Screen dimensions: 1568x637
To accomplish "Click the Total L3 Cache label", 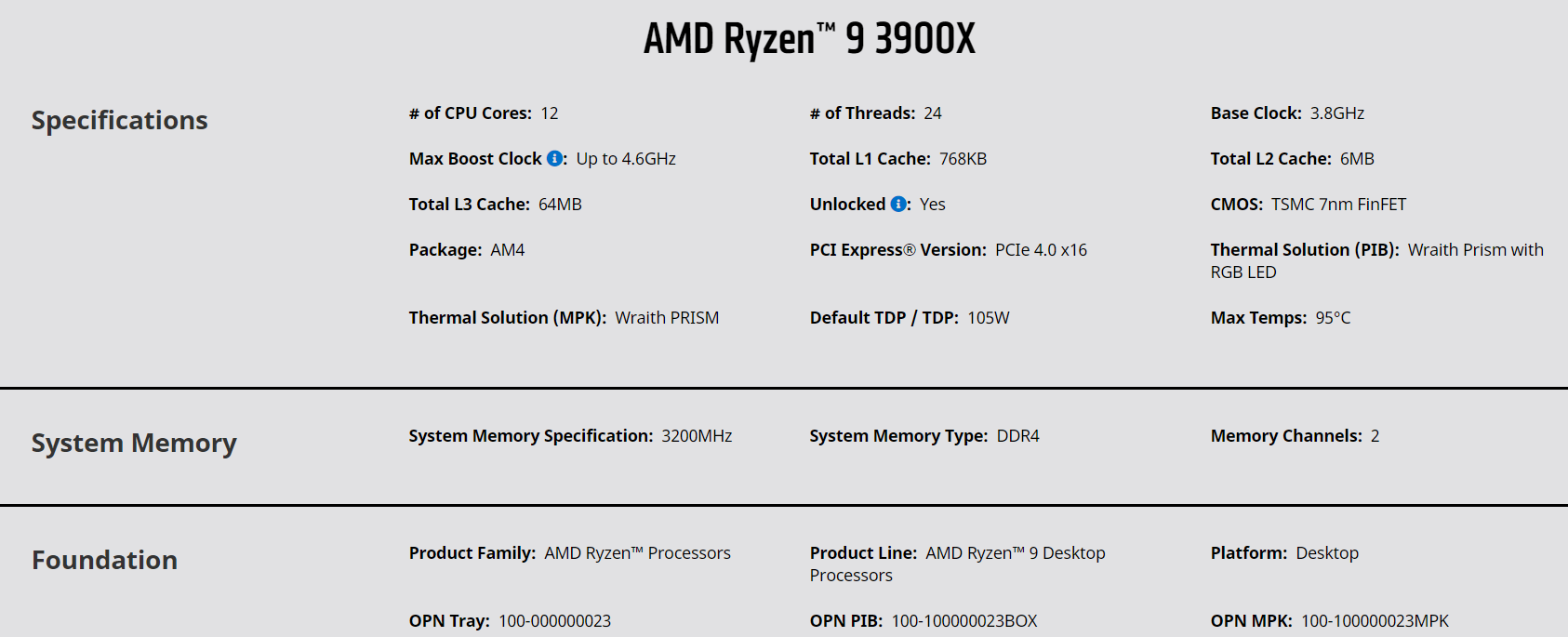I will 469,205.
